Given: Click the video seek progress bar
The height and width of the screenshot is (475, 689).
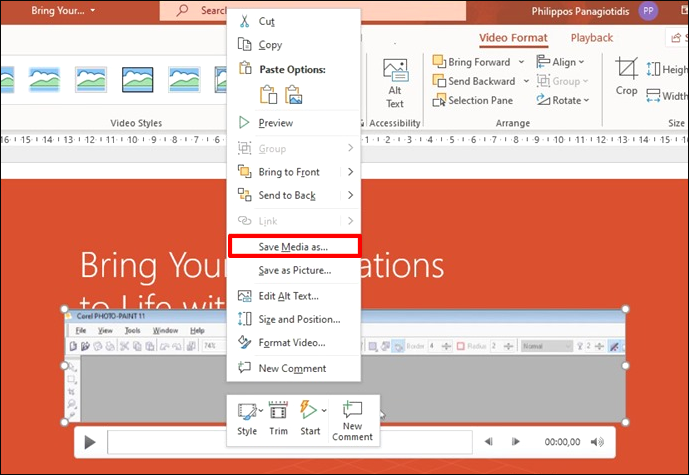Looking at the screenshot, I should coord(290,441).
